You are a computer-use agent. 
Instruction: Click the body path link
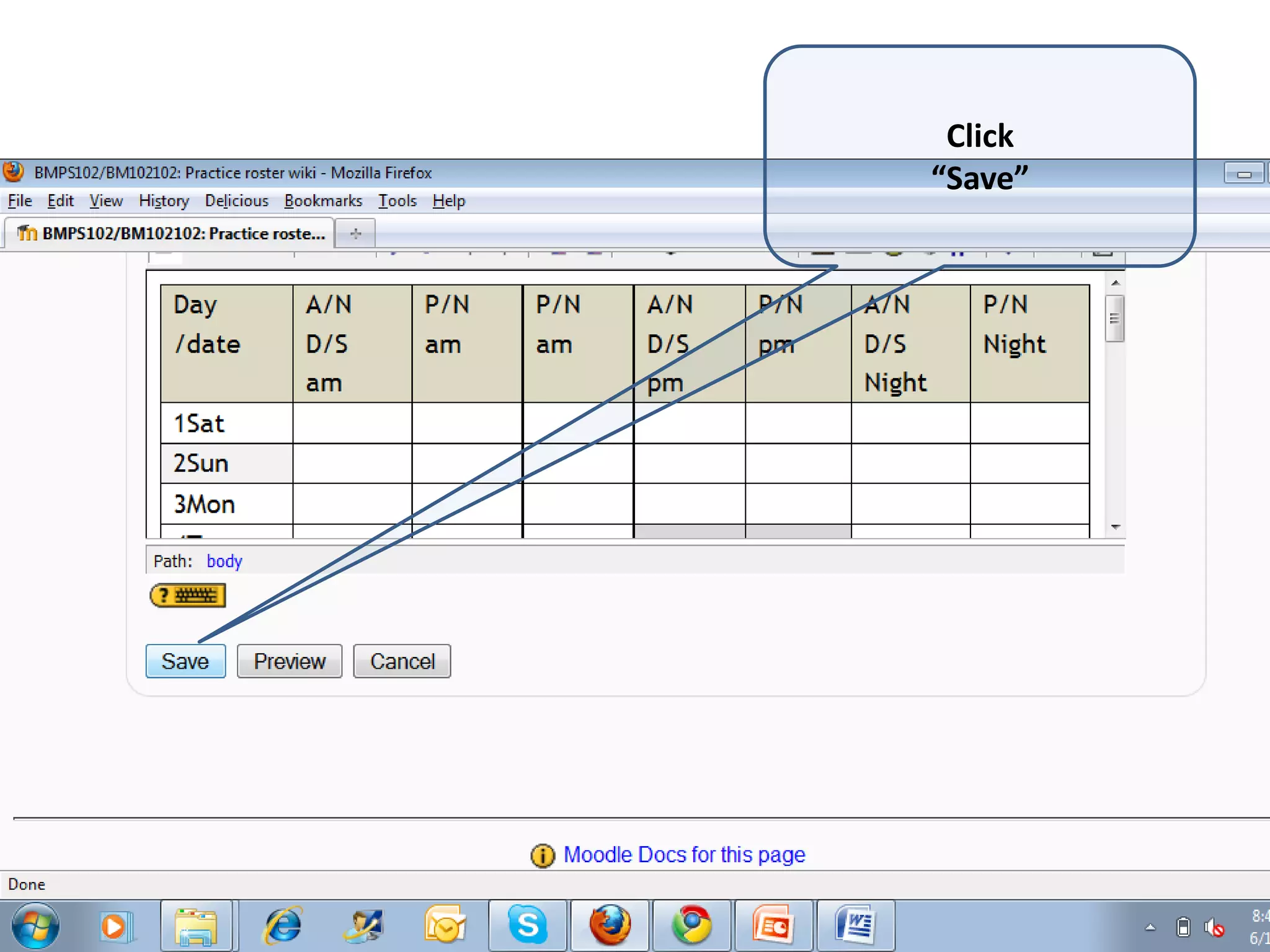[x=224, y=561]
